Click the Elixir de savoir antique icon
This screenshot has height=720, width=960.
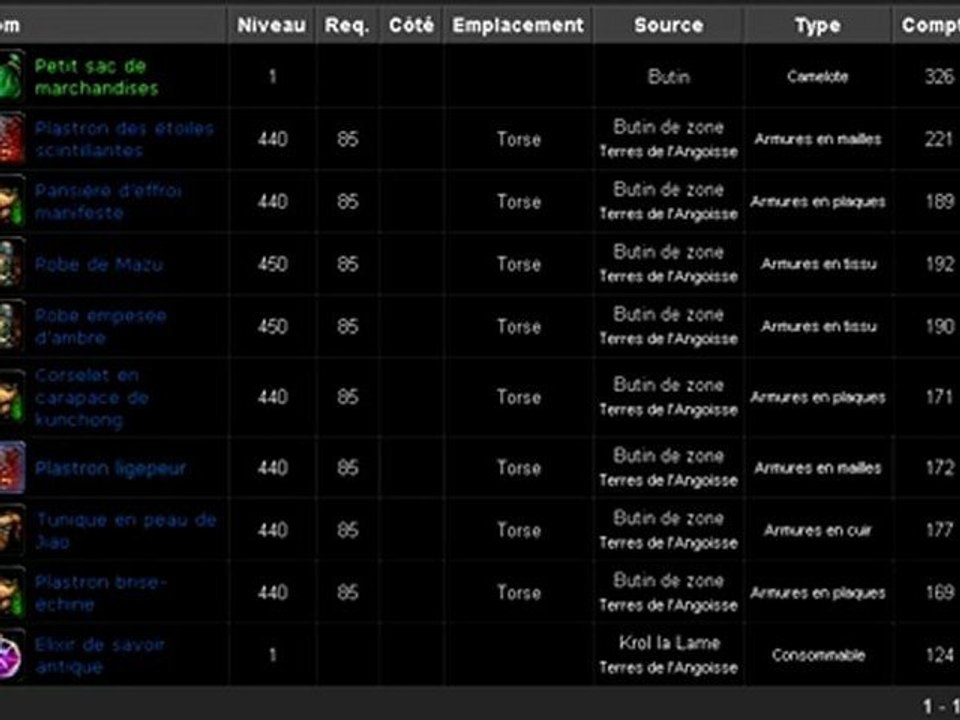[11, 655]
